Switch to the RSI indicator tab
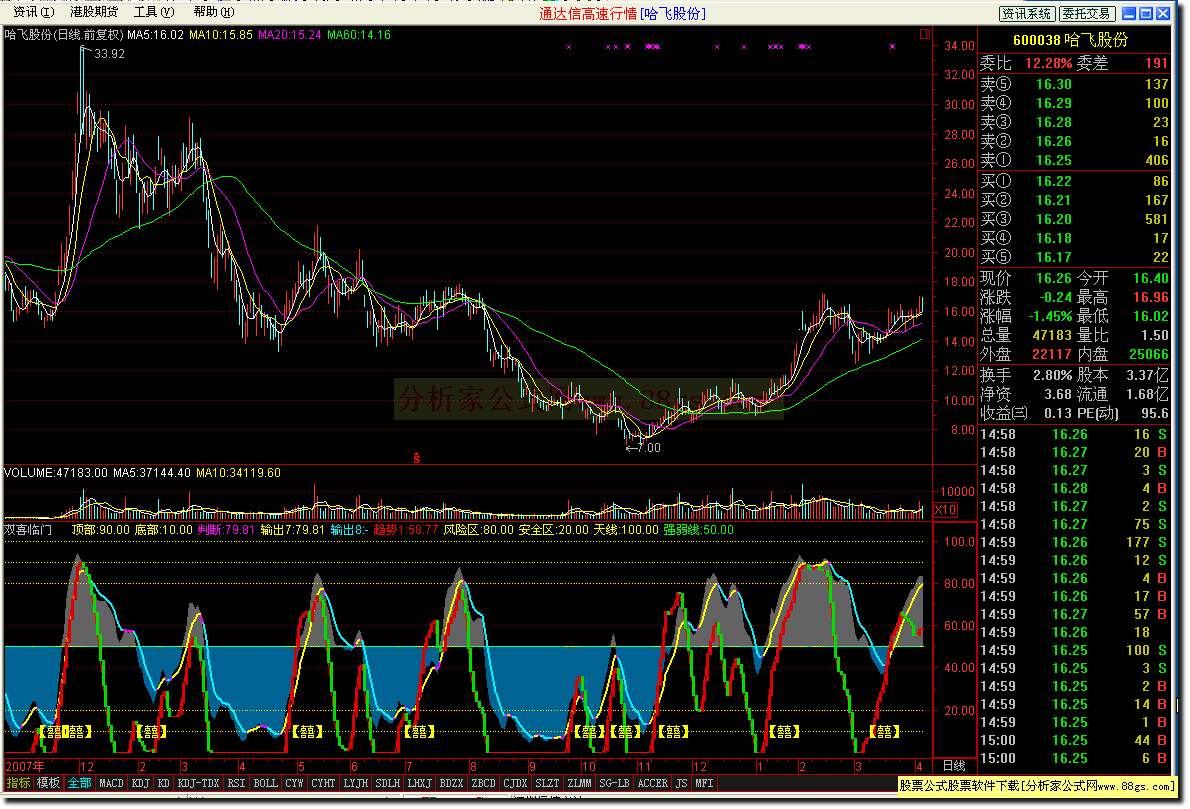 (237, 783)
